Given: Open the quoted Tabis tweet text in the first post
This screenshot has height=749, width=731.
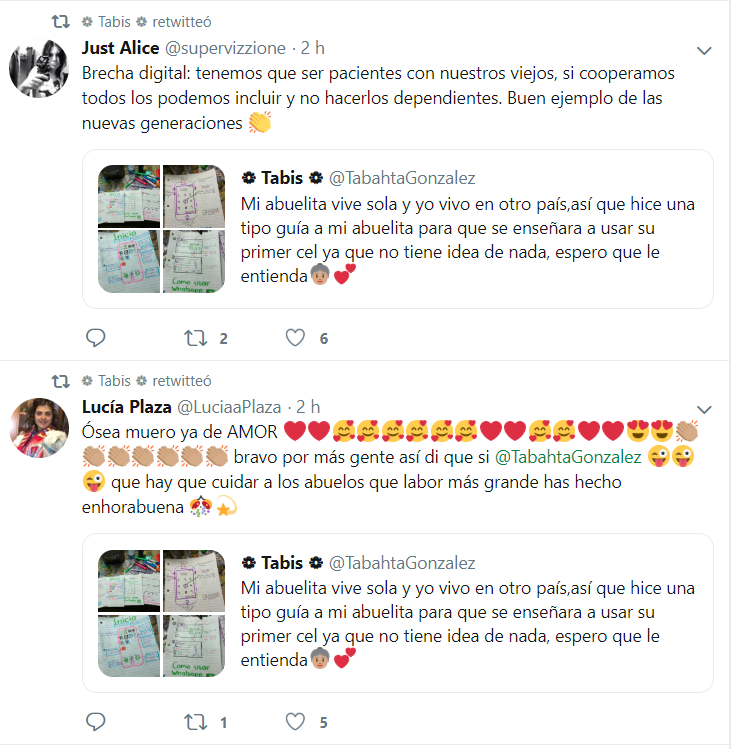Looking at the screenshot, I should (467, 240).
